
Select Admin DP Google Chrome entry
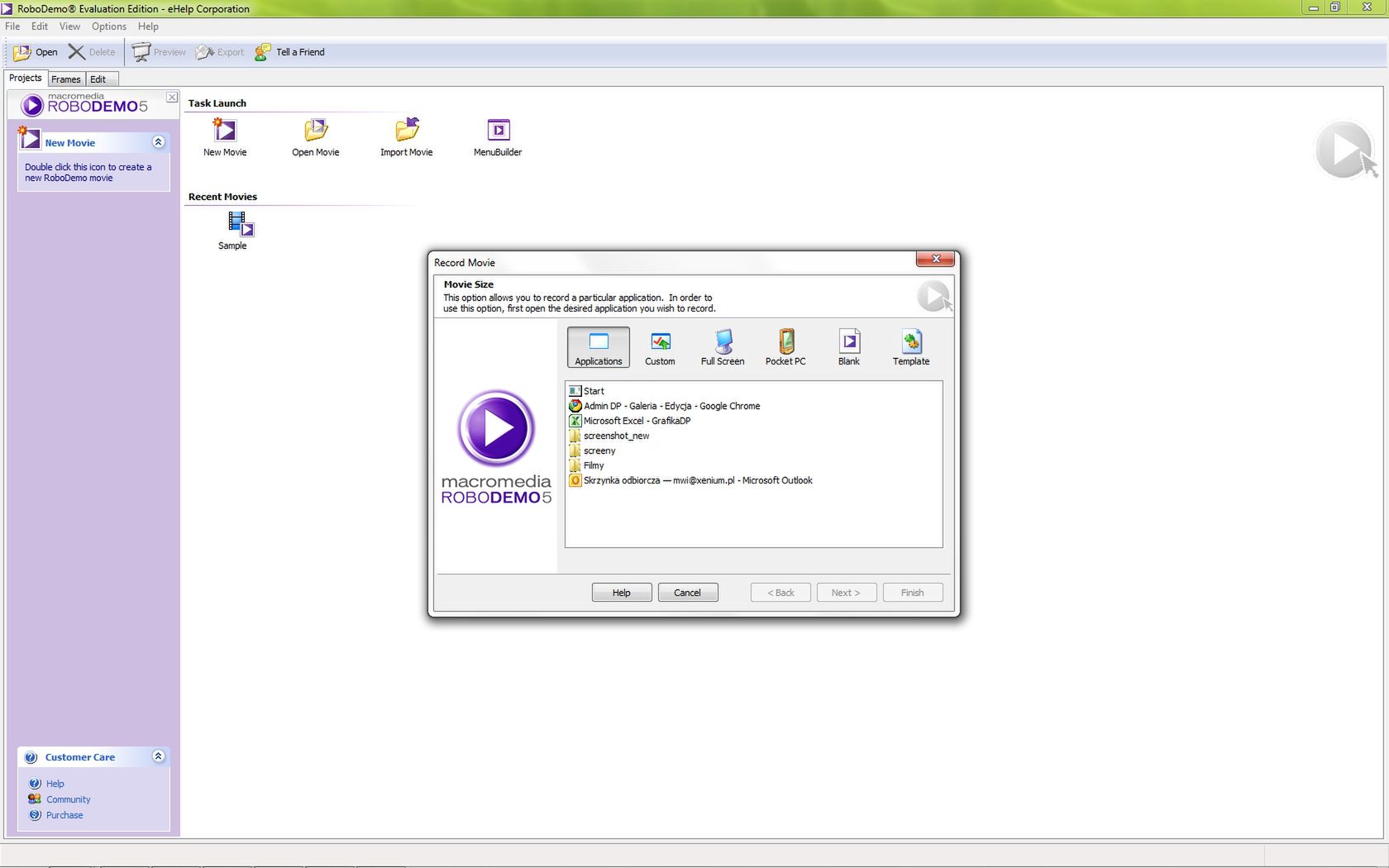[665, 406]
